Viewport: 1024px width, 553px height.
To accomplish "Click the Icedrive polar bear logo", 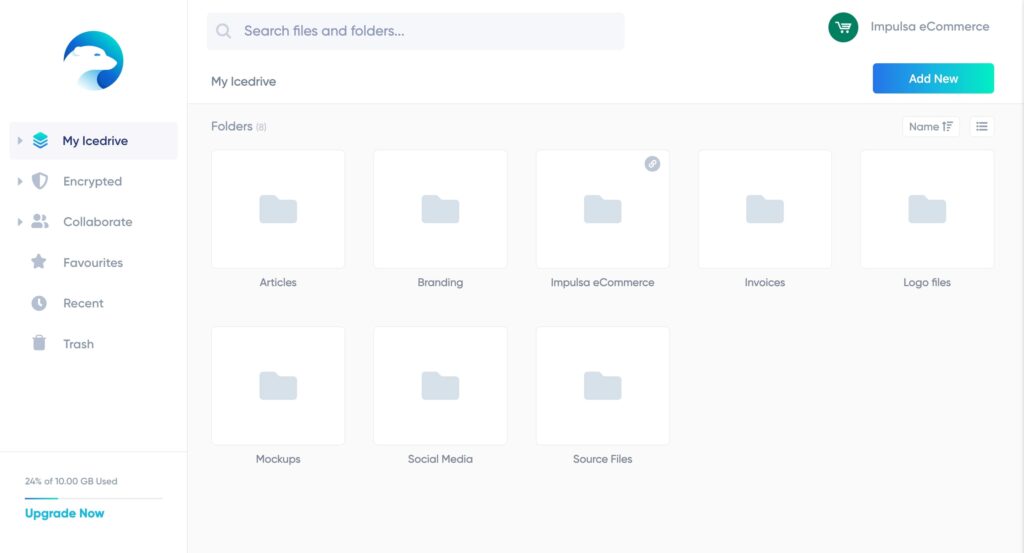I will point(93,60).
